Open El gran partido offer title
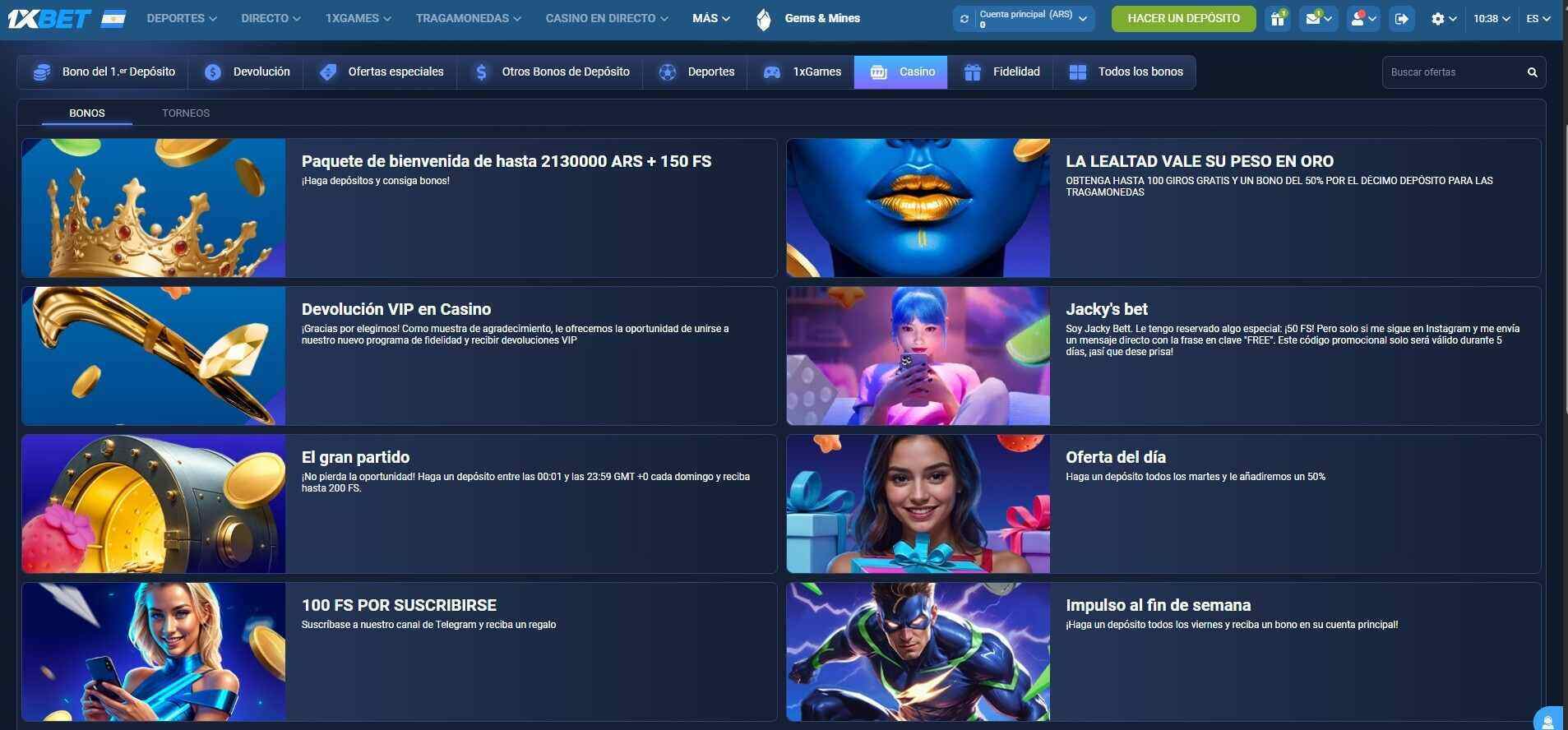Viewport: 1568px width, 730px height. (x=355, y=458)
